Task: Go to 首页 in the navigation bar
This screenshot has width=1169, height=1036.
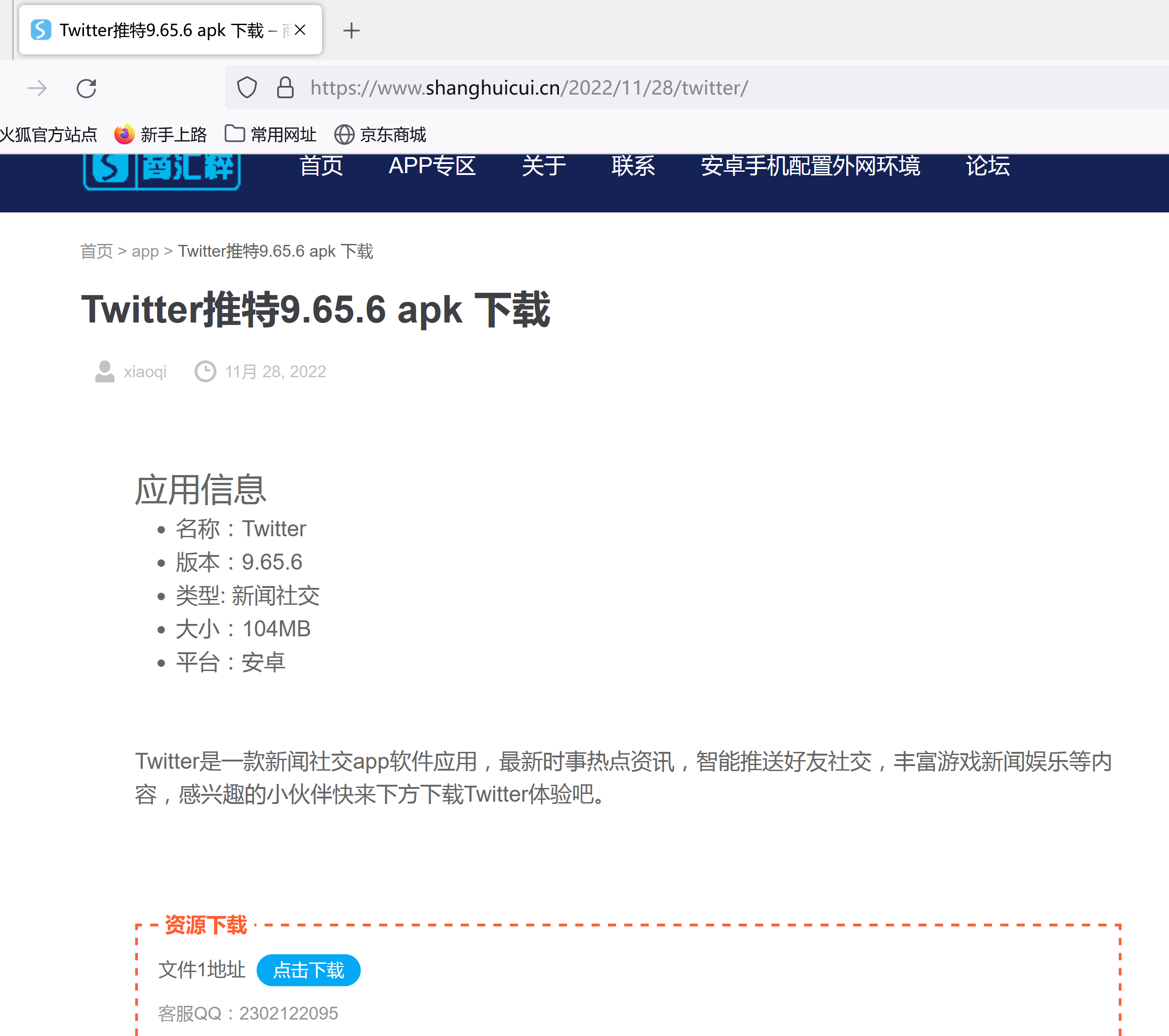Action: pyautogui.click(x=321, y=166)
